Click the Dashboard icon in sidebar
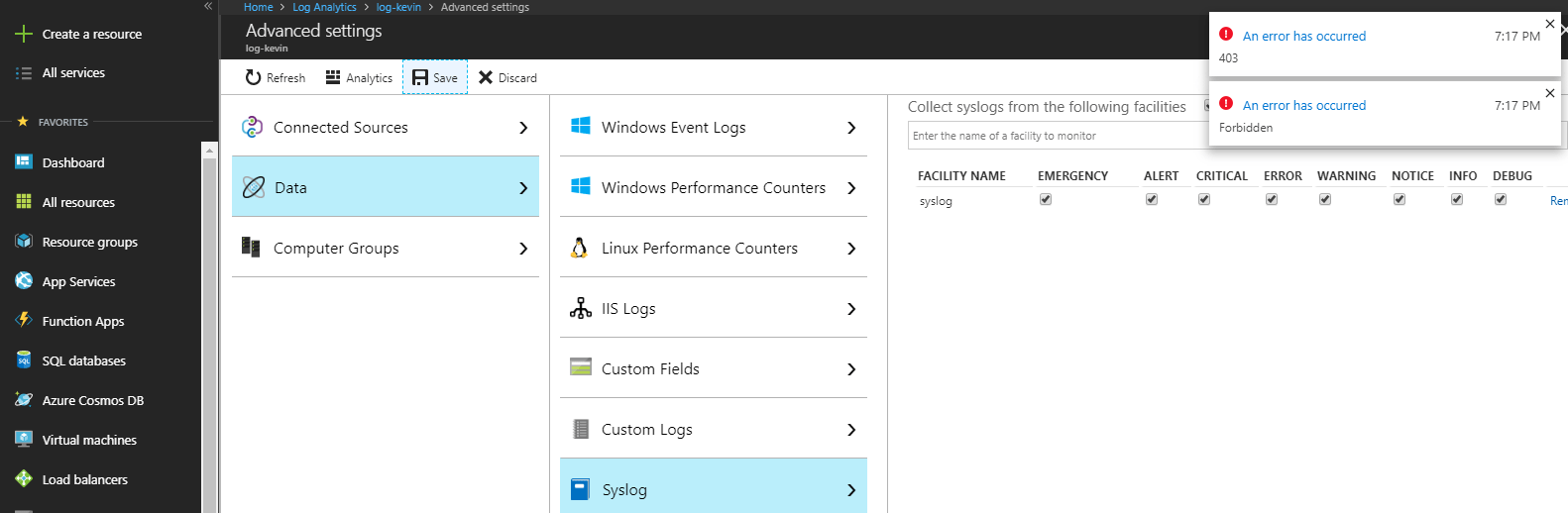Image resolution: width=1568 pixels, height=513 pixels. pos(24,161)
